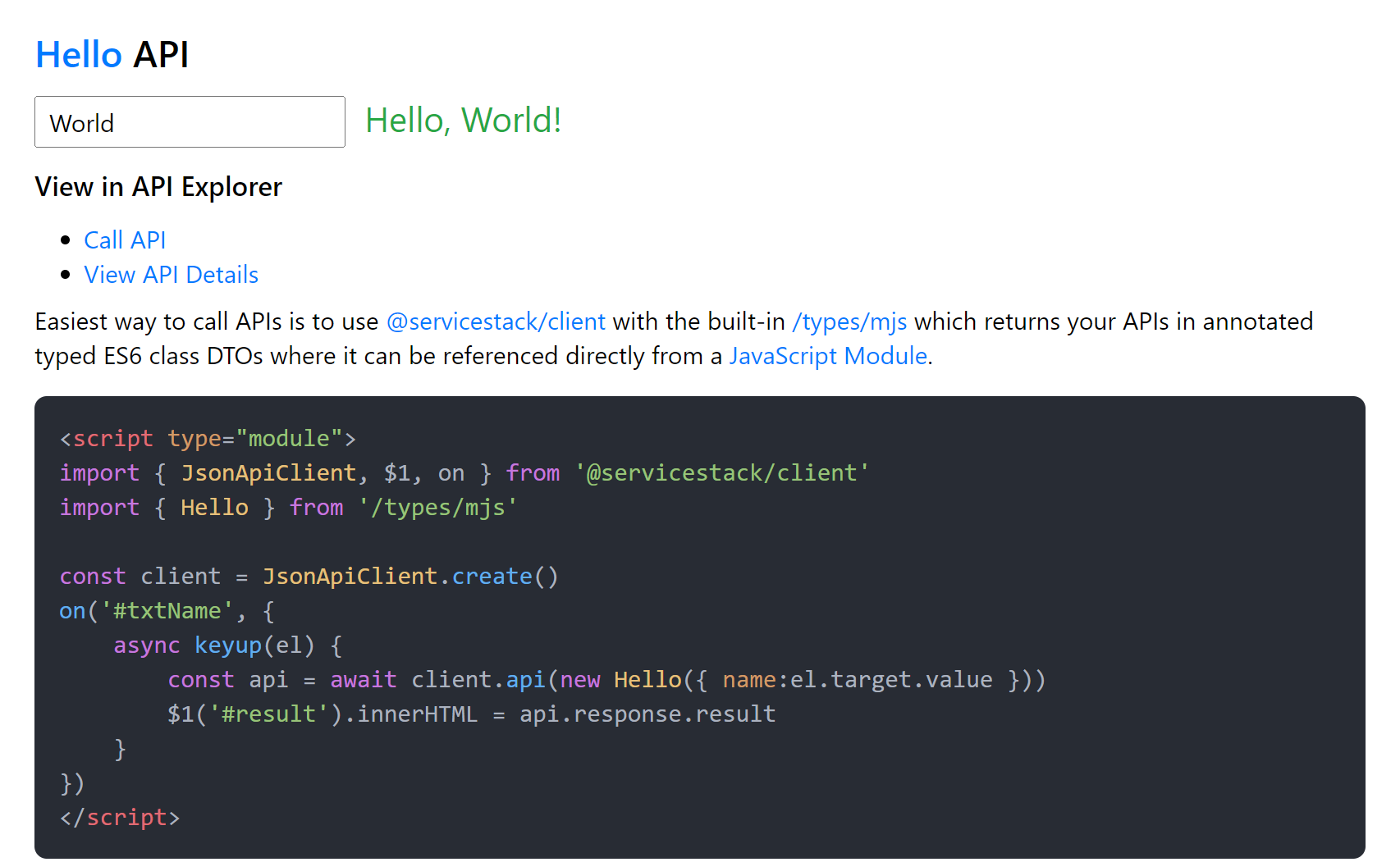Click the closing /script tag line
Screen dimensions: 1400x862
coord(120,818)
